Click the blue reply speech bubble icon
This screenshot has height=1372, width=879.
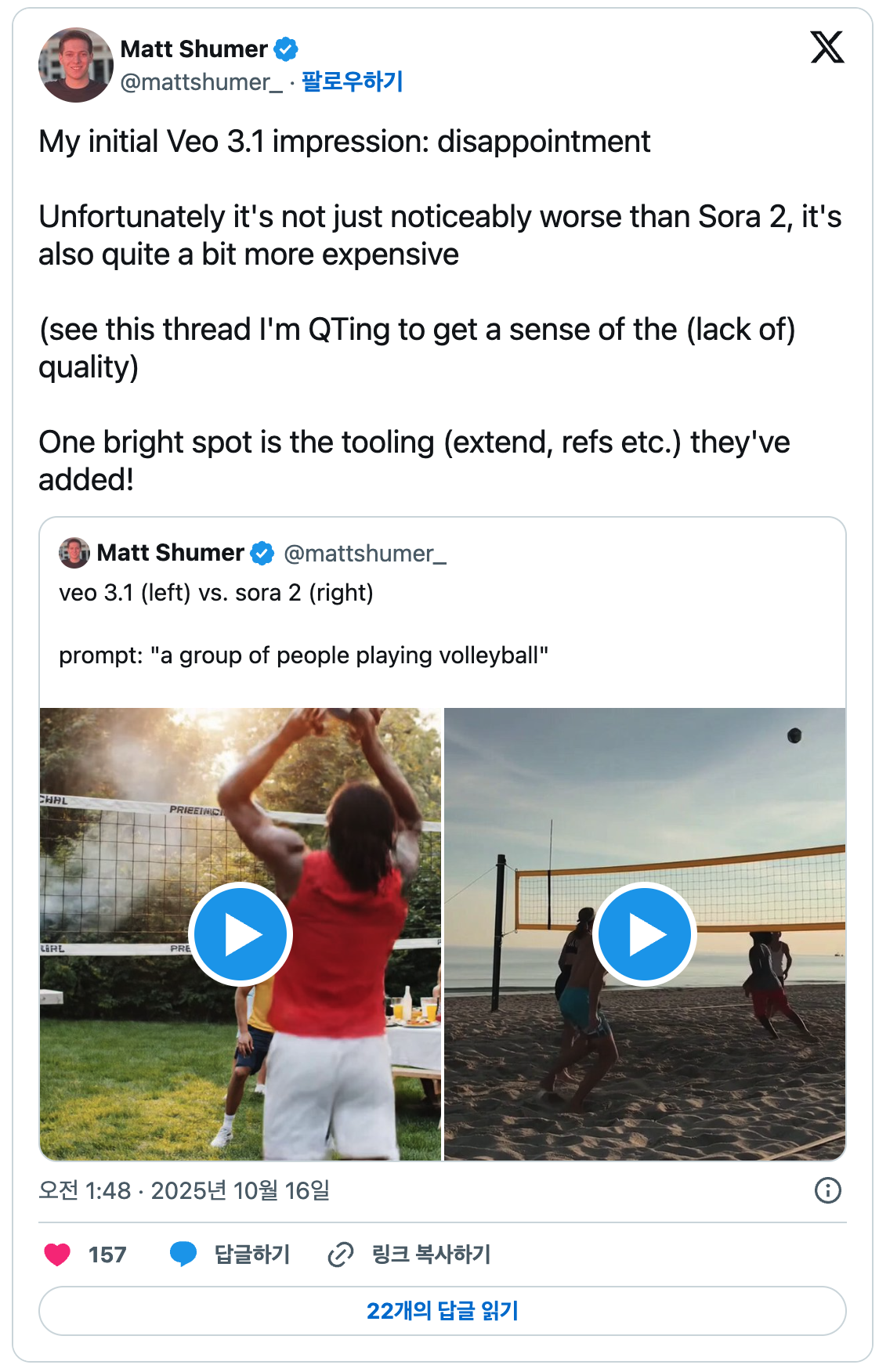tap(183, 1255)
